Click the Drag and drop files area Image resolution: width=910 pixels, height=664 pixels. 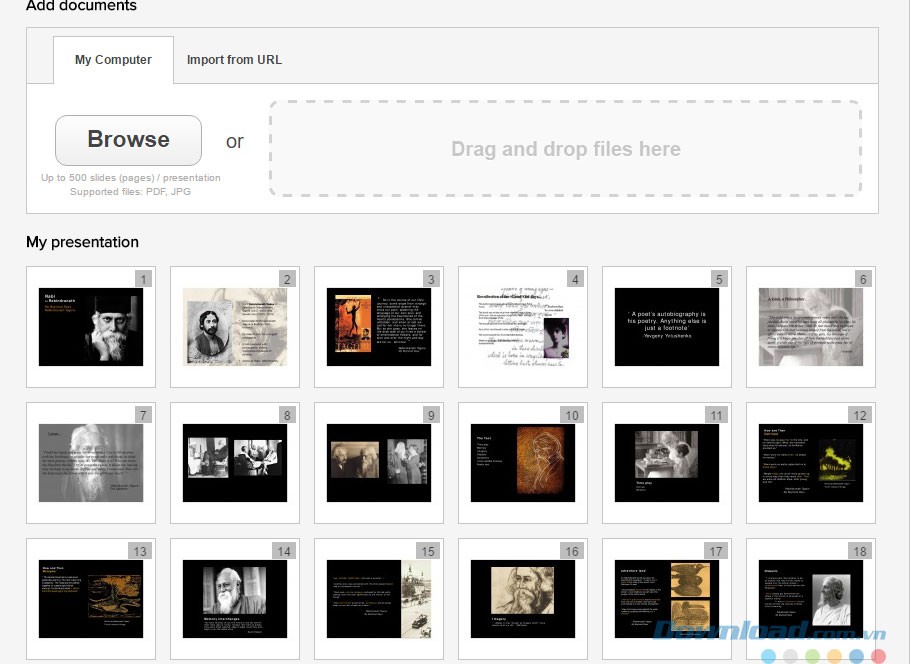[x=565, y=149]
